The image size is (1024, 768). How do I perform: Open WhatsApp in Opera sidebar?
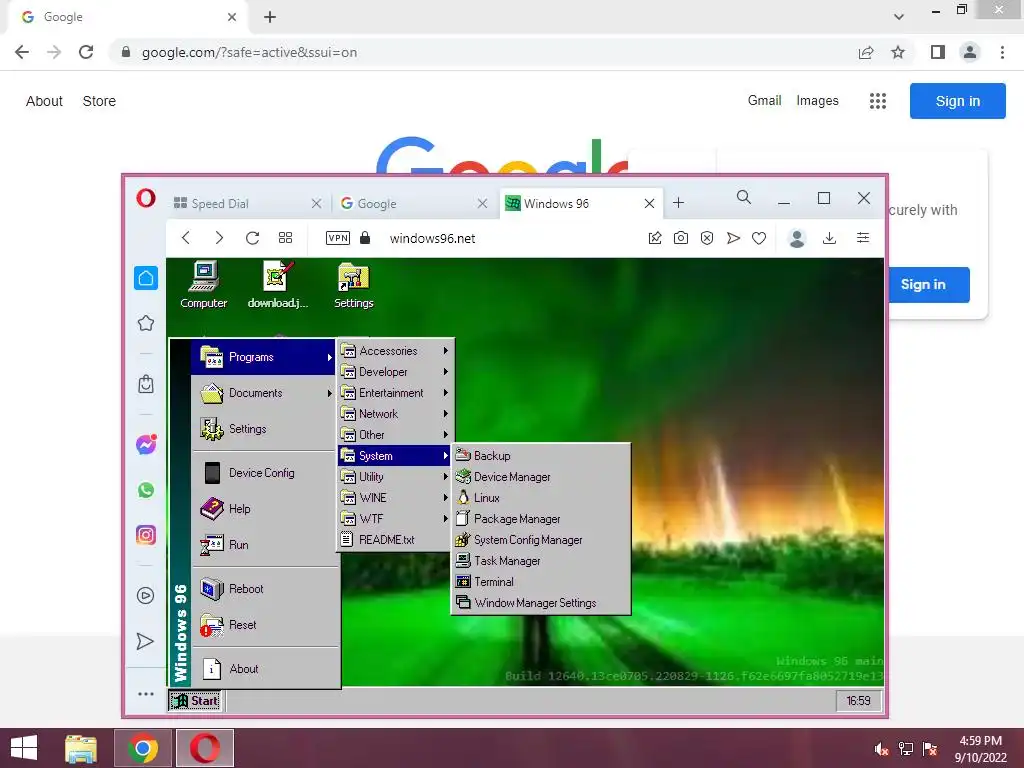[x=146, y=490]
